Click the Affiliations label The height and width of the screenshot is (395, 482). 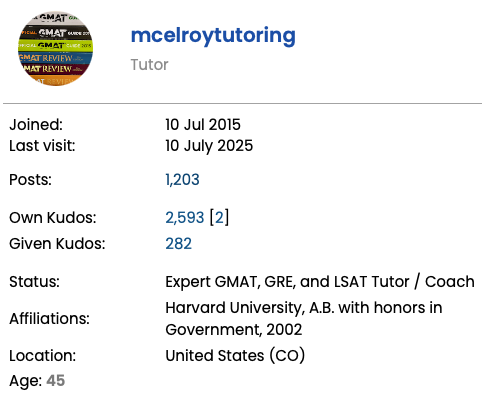[50, 319]
